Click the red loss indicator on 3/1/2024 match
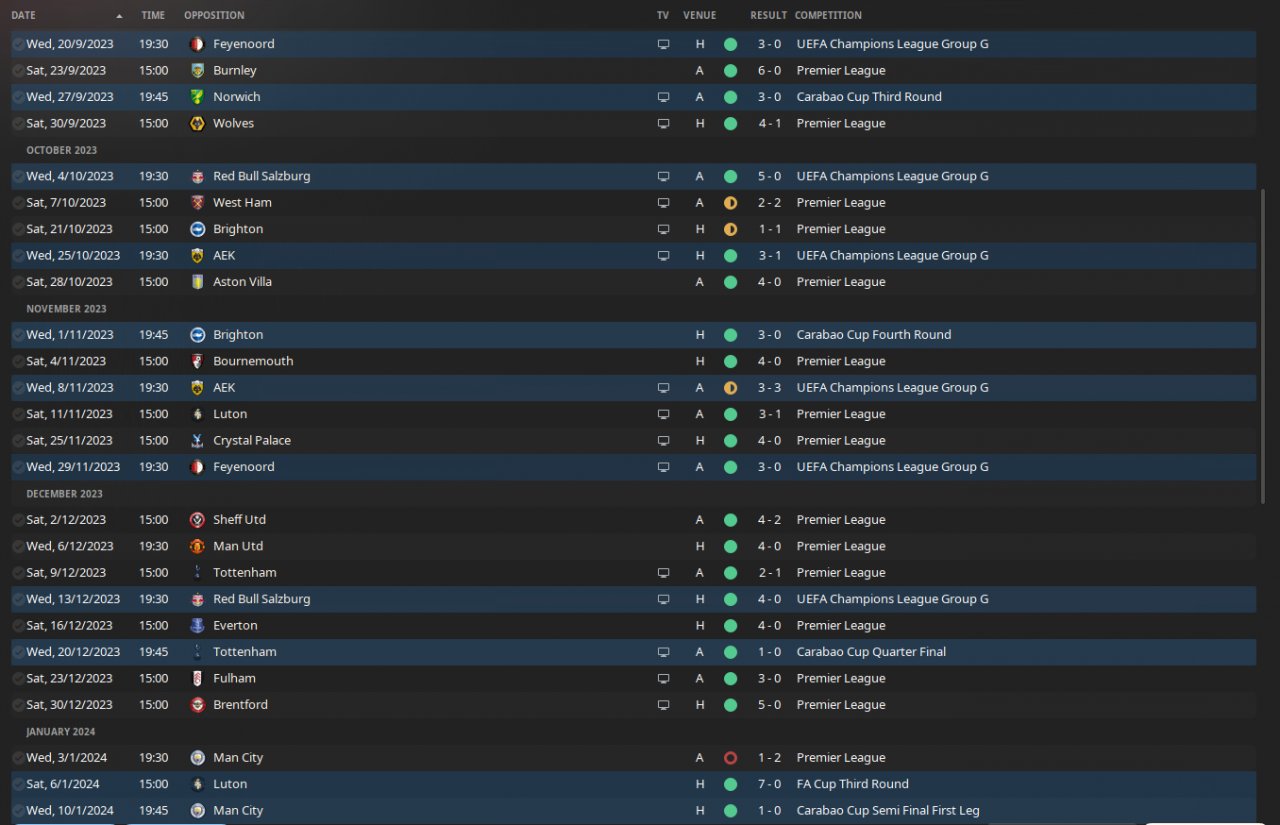Screen dimensions: 1280x825 pyautogui.click(x=730, y=758)
